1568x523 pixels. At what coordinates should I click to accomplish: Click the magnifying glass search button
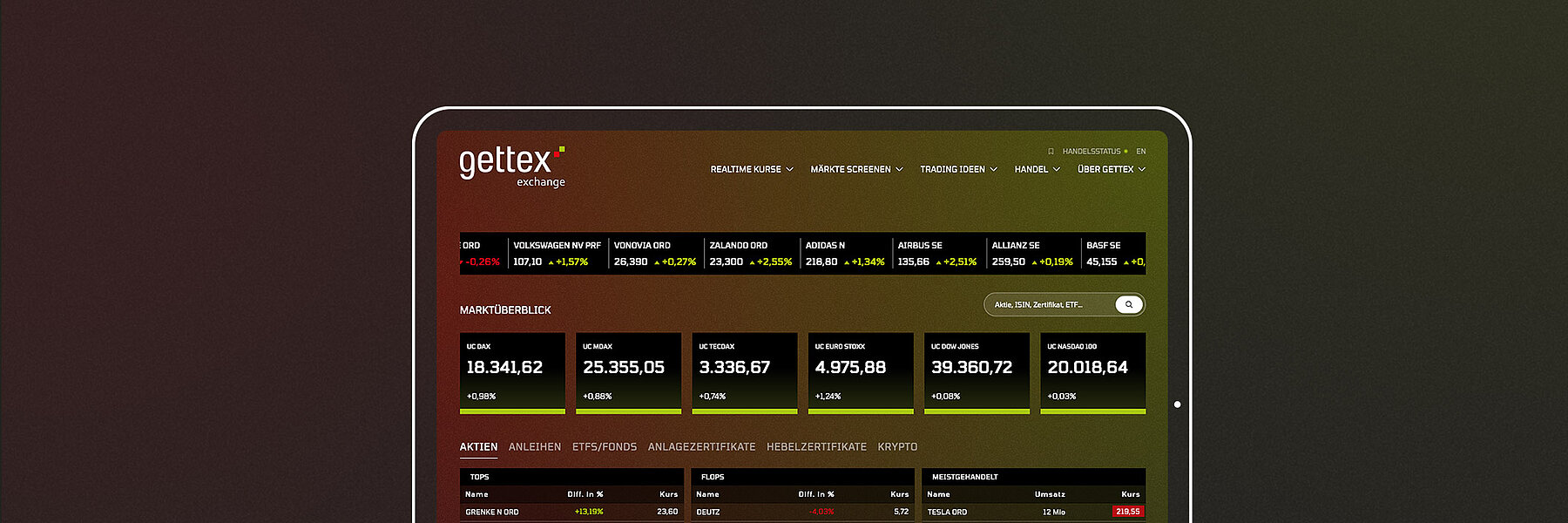[1129, 304]
